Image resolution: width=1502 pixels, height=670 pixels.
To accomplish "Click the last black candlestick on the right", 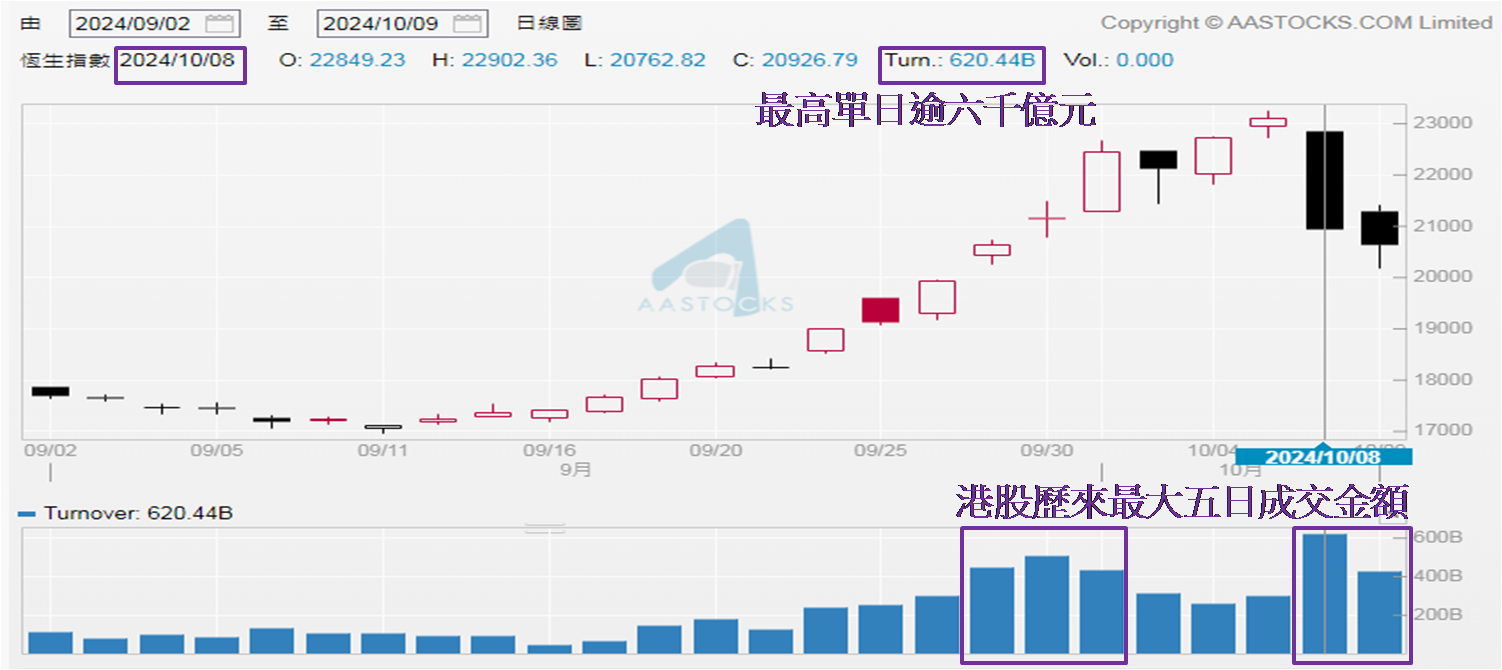I will point(1379,228).
